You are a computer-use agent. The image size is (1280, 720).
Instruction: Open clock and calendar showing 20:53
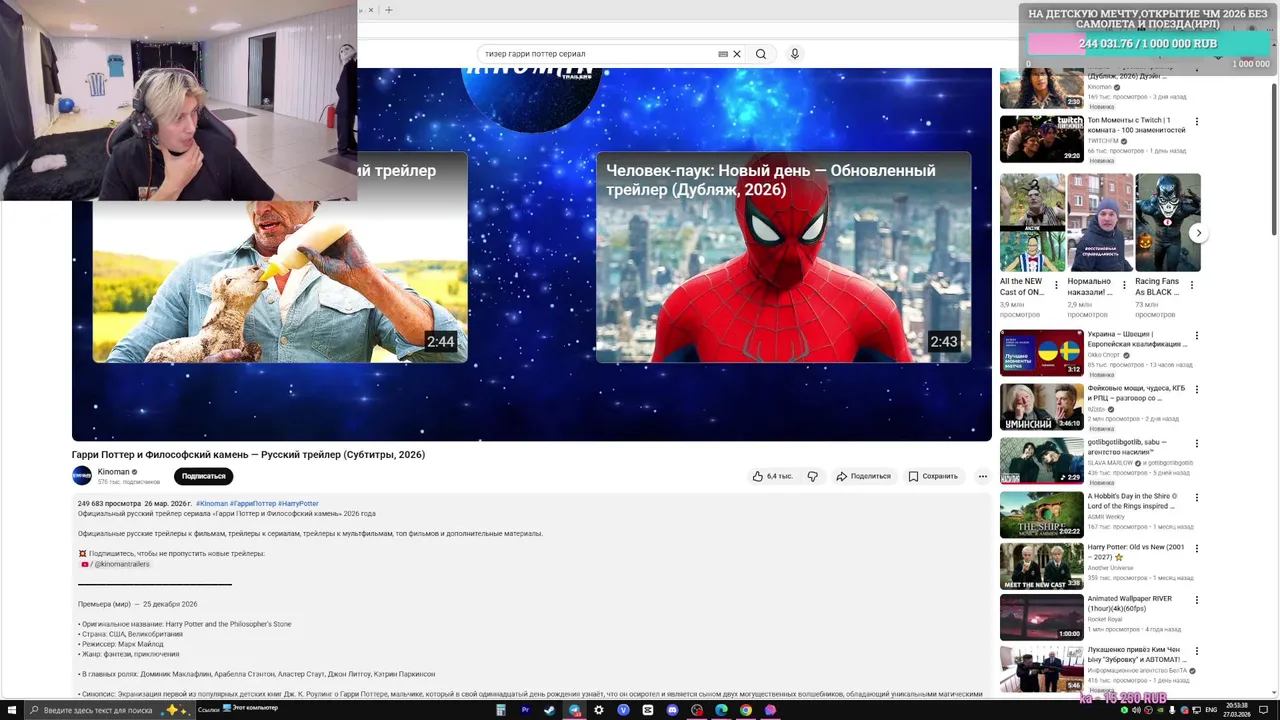click(x=1239, y=710)
